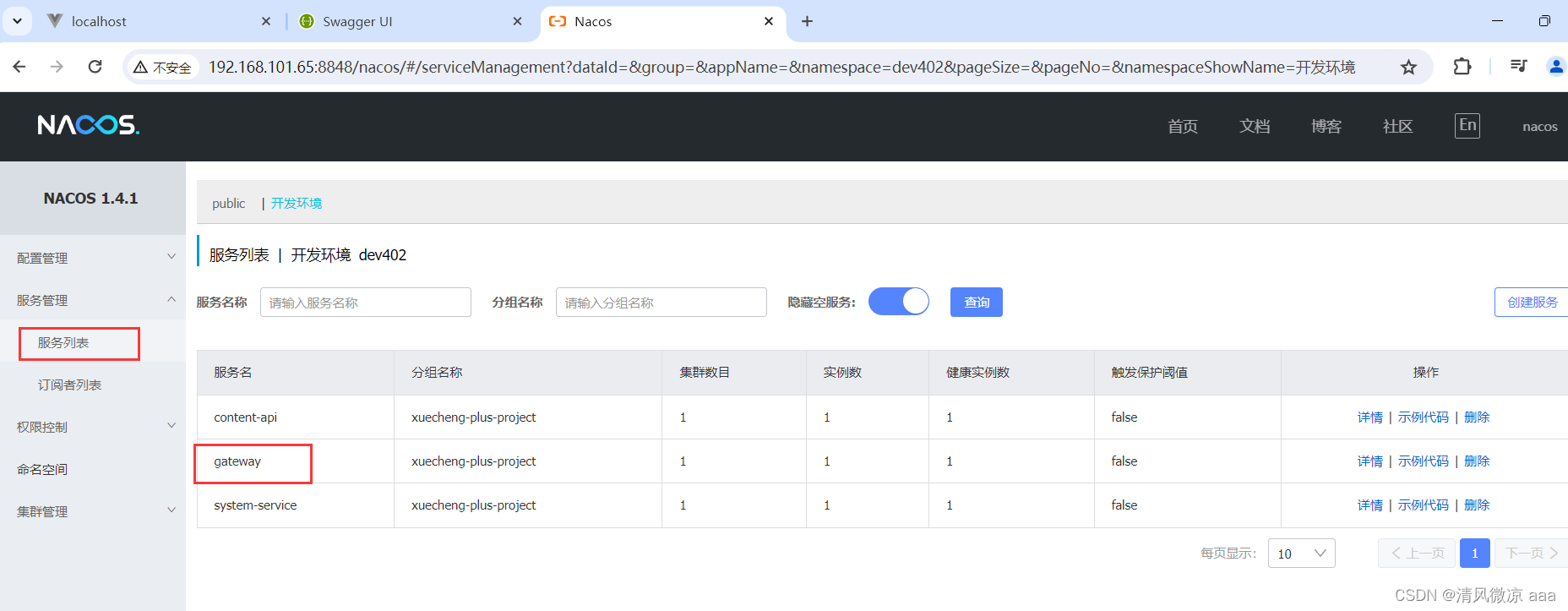Screen dimensions: 1568x611
Task: Expand the 配置管理 sidebar menu
Action: 93,258
